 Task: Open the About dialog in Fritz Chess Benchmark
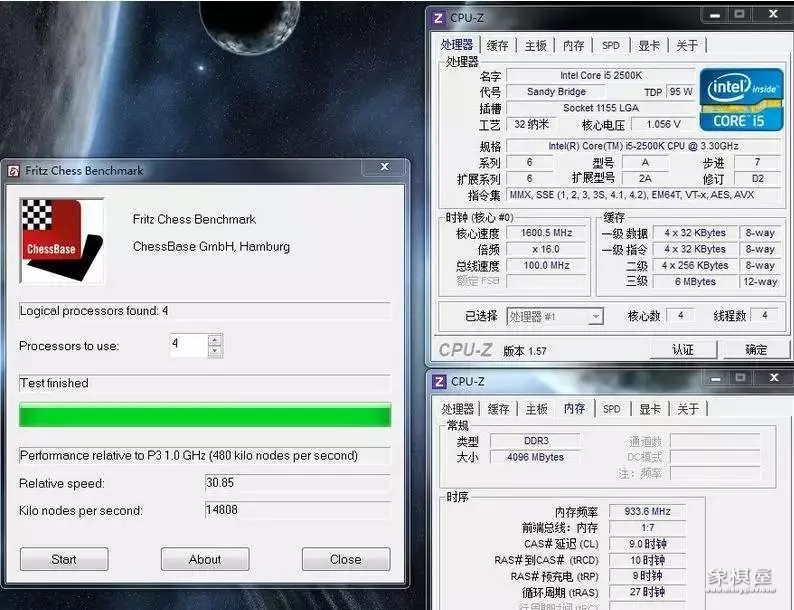205,559
